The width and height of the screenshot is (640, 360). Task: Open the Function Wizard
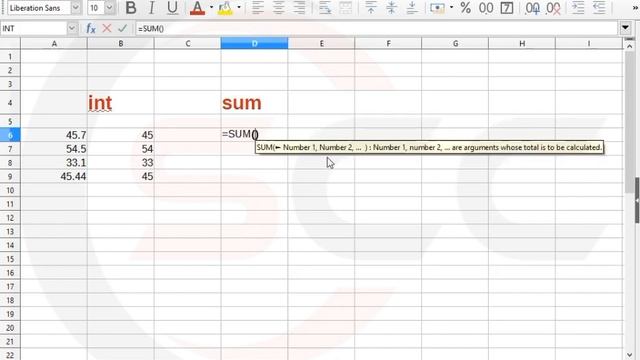(x=91, y=29)
